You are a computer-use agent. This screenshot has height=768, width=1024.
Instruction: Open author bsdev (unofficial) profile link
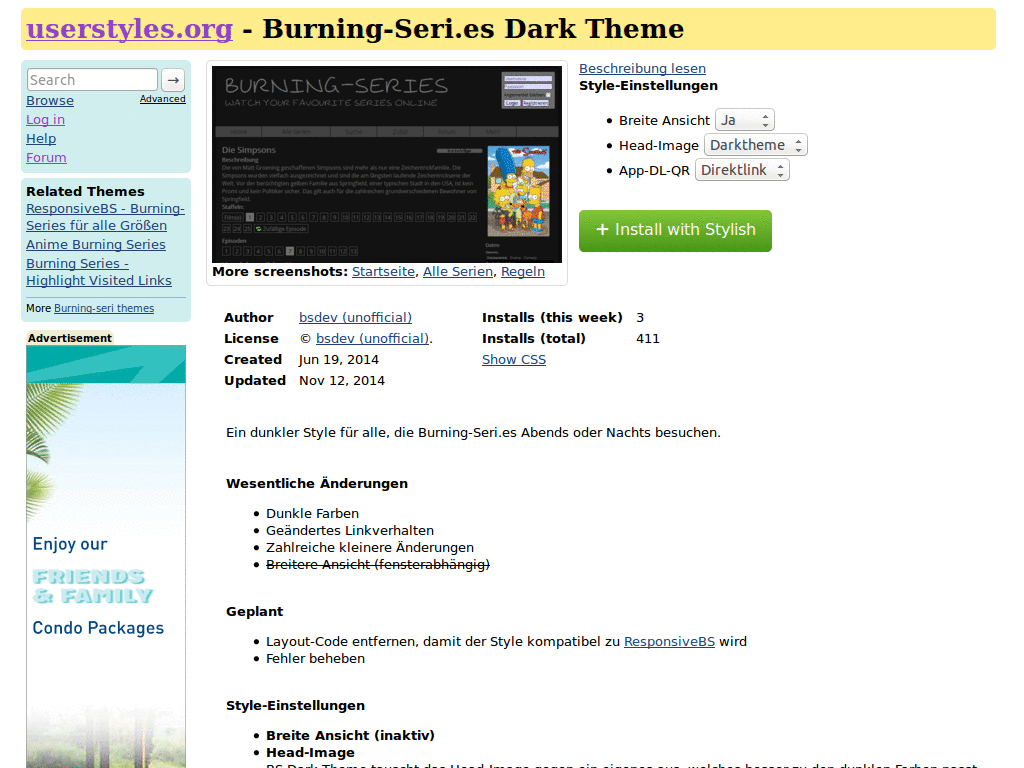[x=355, y=317]
